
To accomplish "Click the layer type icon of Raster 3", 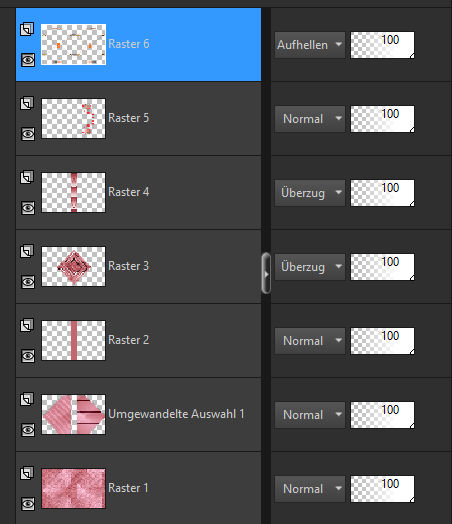I will [x=27, y=251].
